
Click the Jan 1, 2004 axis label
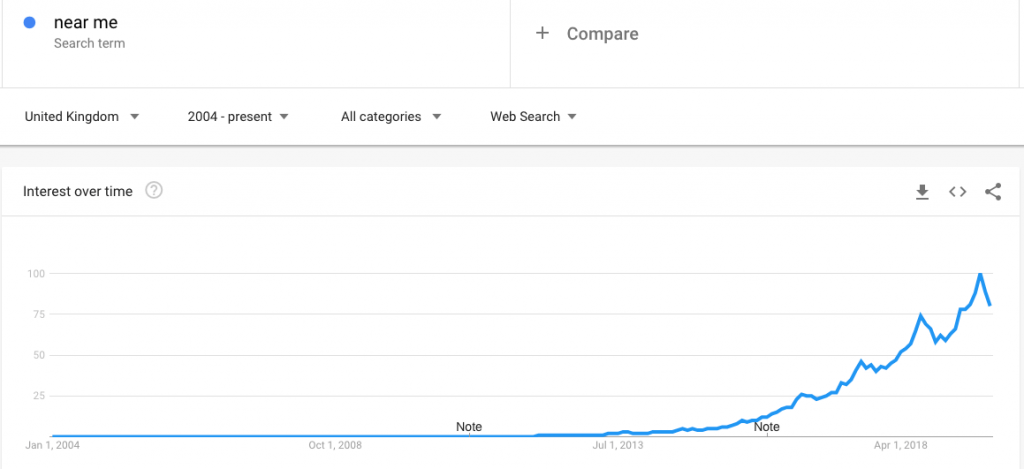(x=51, y=444)
